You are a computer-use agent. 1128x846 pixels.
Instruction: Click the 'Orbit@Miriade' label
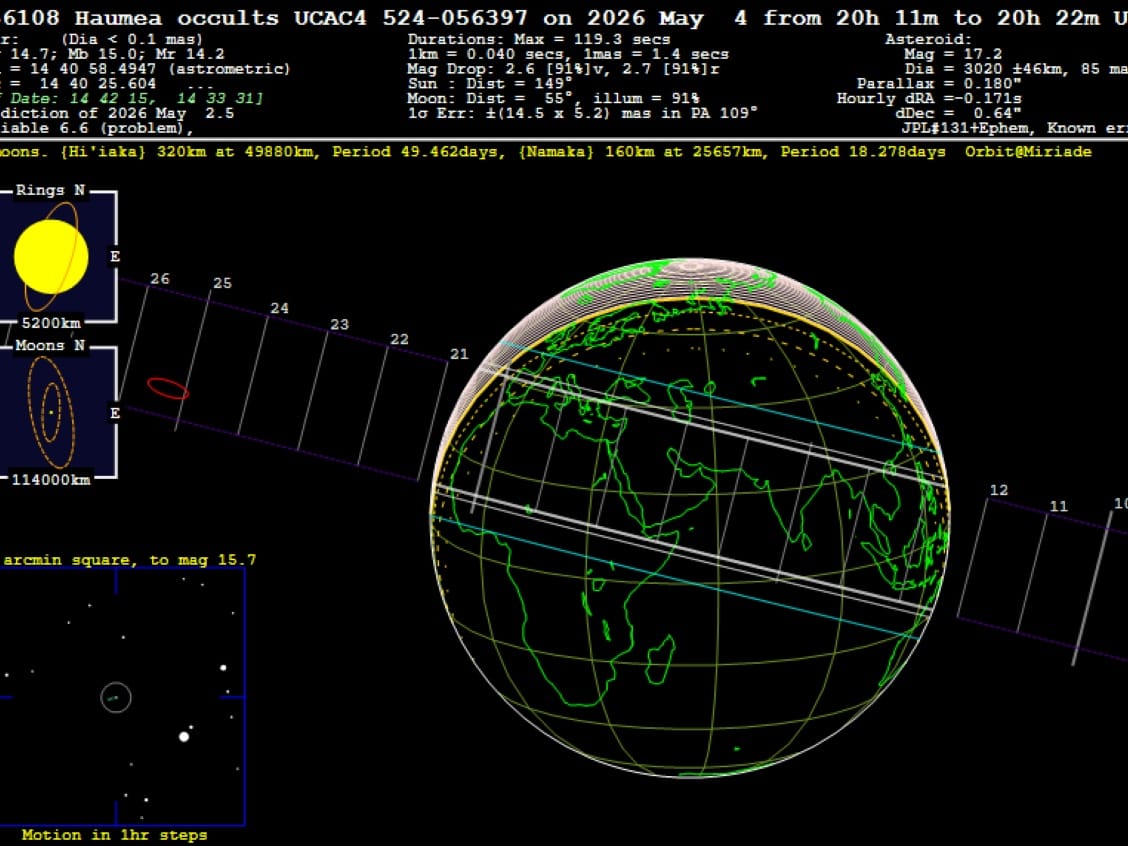1028,152
